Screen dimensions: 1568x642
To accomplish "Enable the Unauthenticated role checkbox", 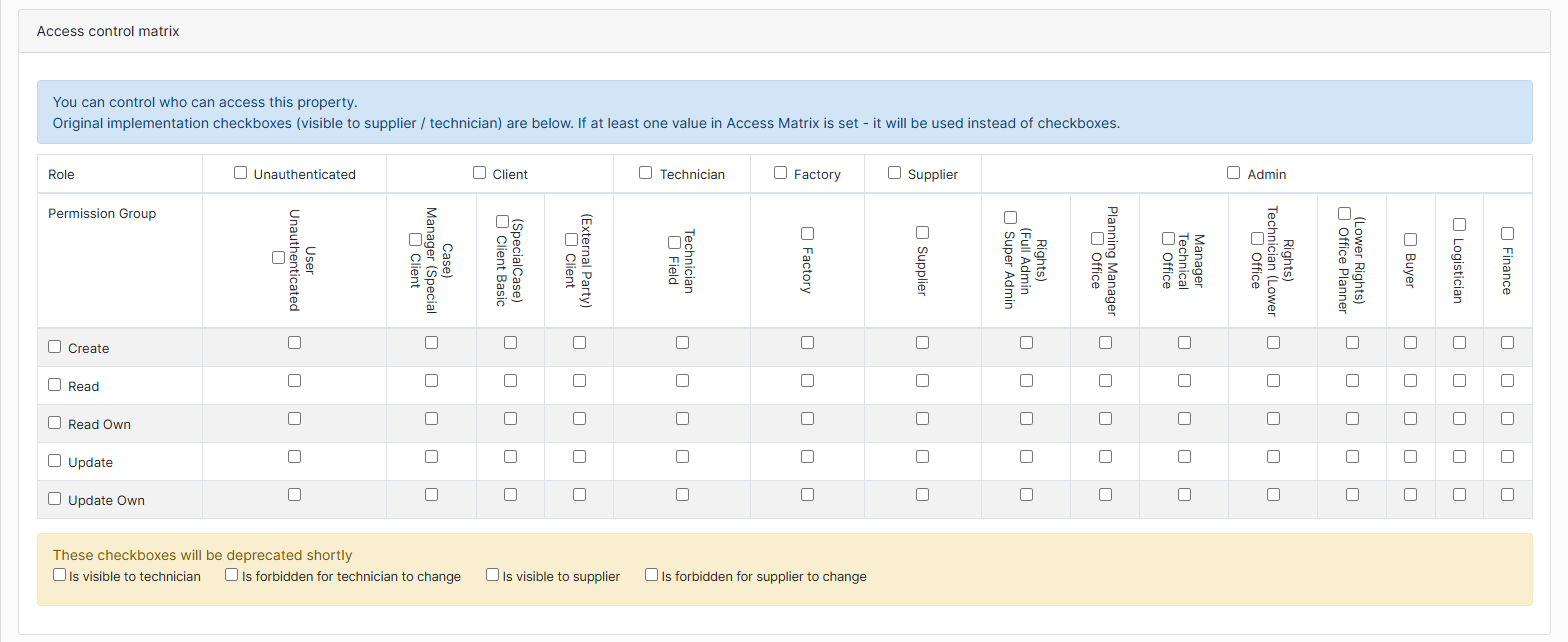I will (240, 172).
